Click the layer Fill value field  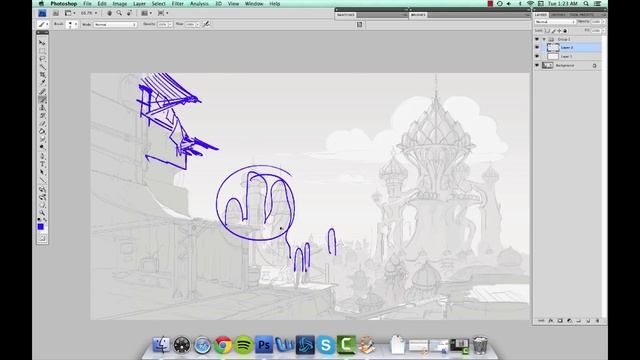coord(596,31)
